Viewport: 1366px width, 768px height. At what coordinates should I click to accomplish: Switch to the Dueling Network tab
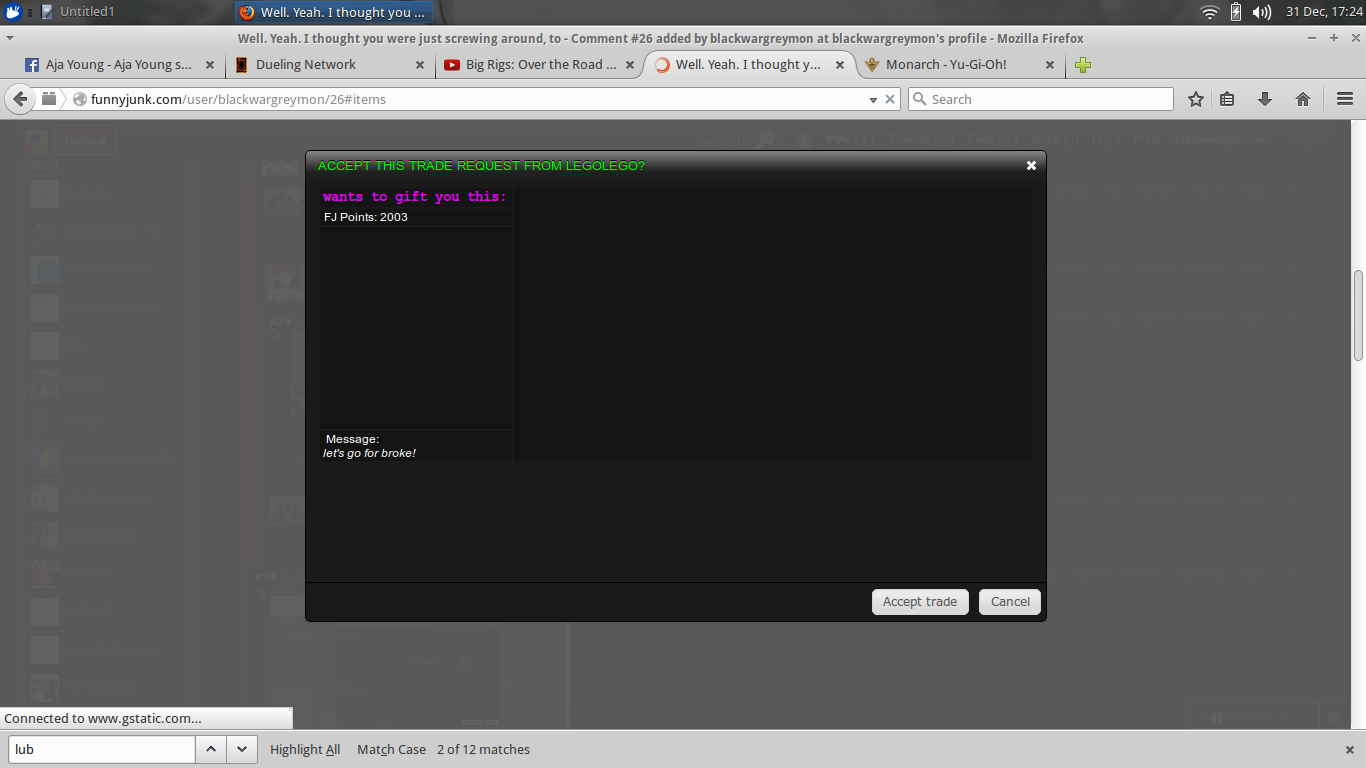[305, 65]
